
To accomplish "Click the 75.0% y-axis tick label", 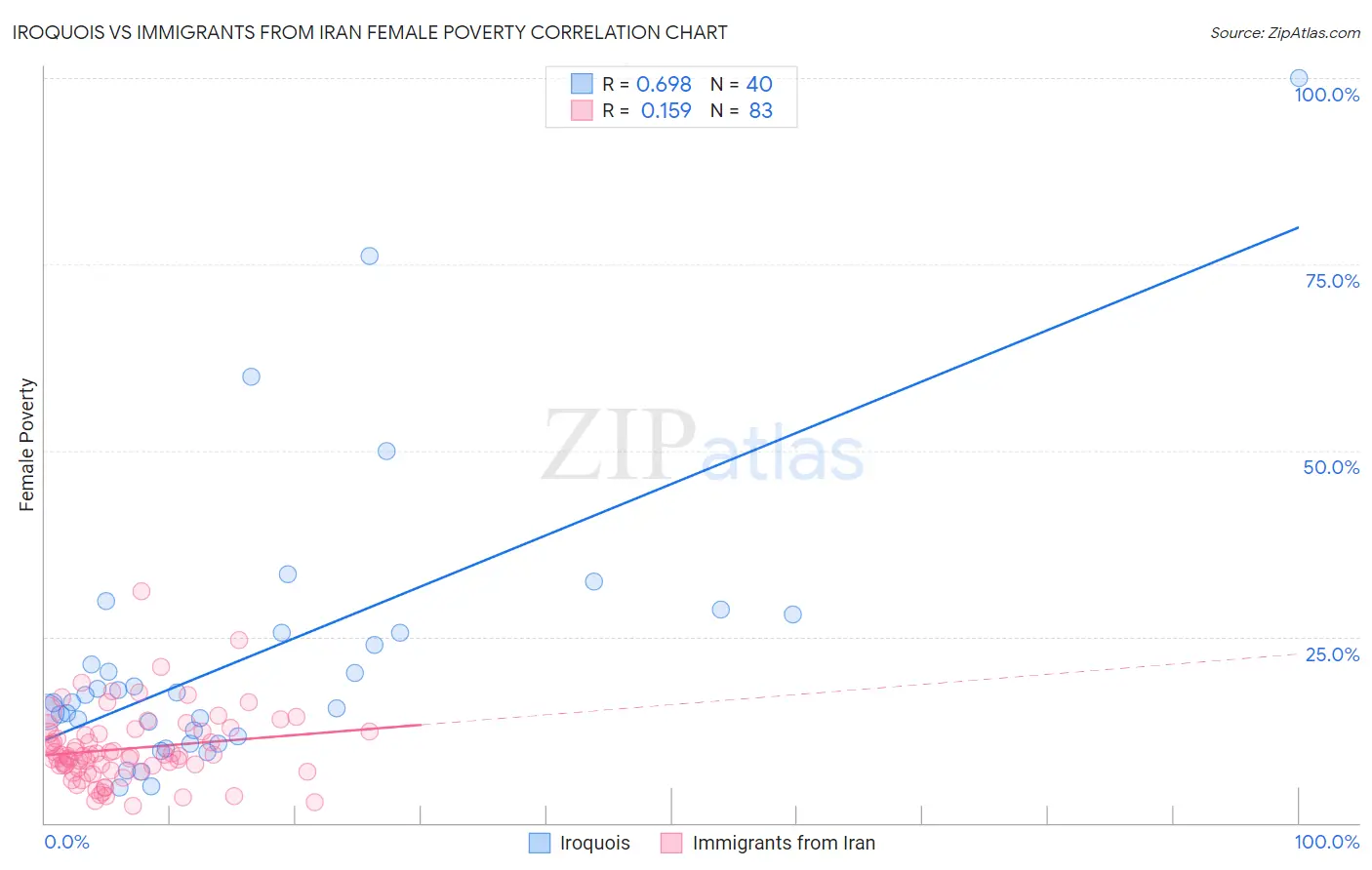I will click(1332, 281).
